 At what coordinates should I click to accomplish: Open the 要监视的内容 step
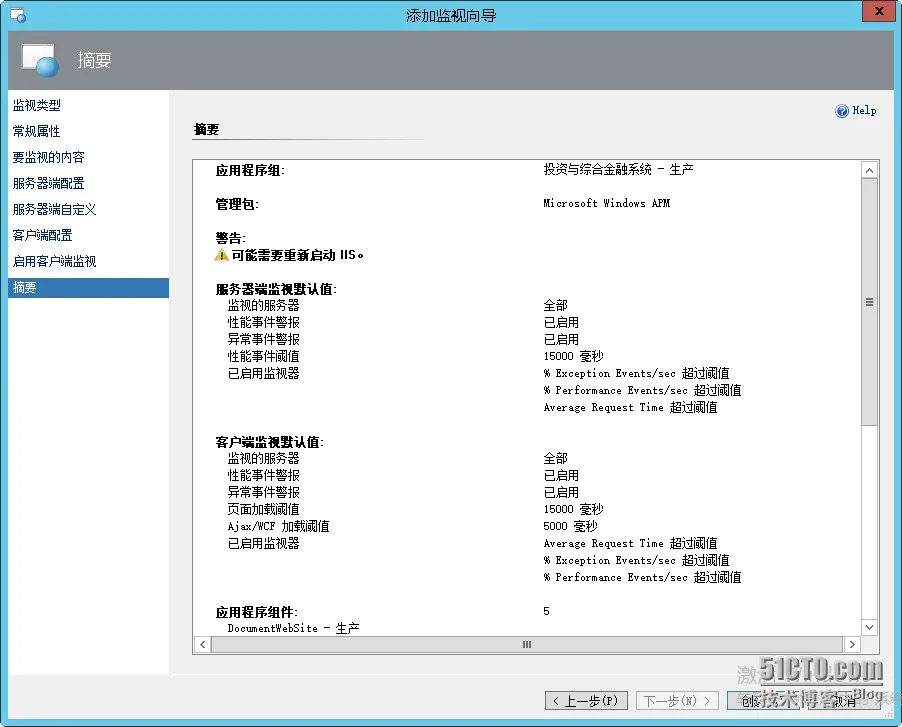click(x=49, y=157)
